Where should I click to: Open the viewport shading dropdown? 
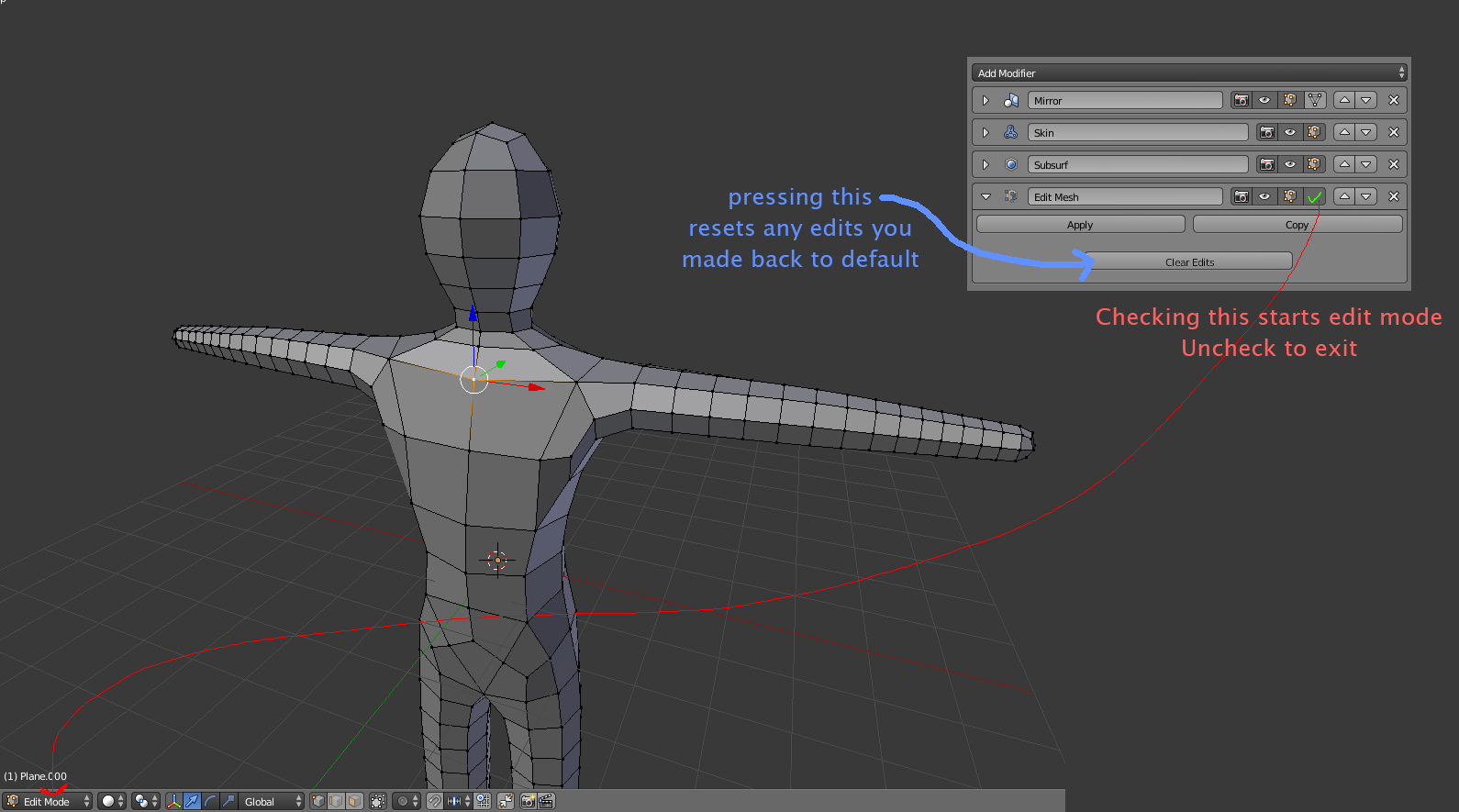pos(112,801)
